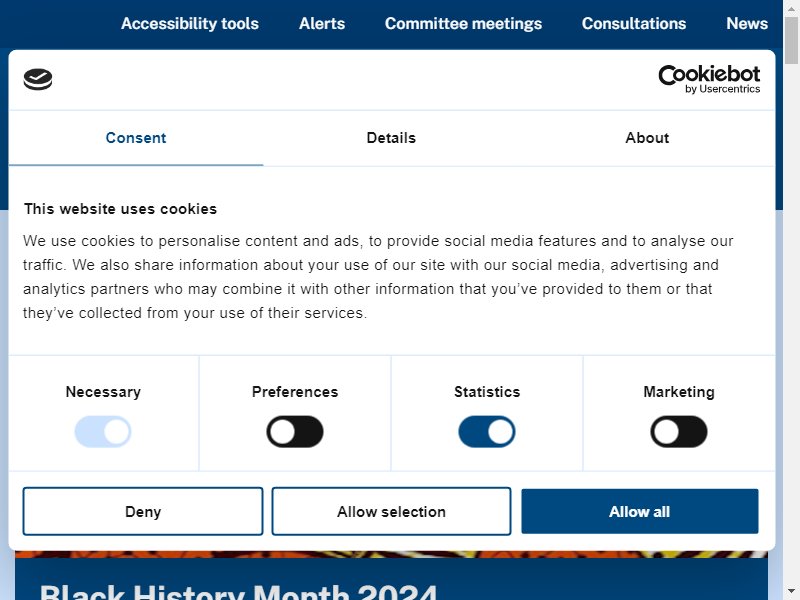Enable the Marketing cookies switch
Screen dimensions: 800x600
[679, 432]
